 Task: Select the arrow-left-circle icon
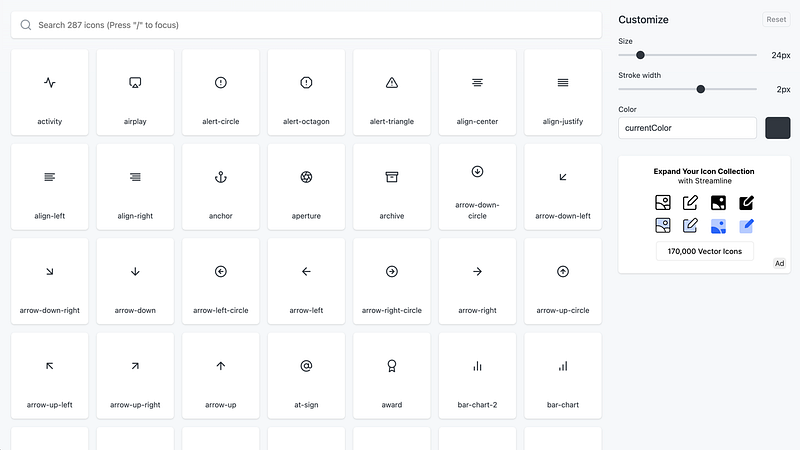(220, 281)
